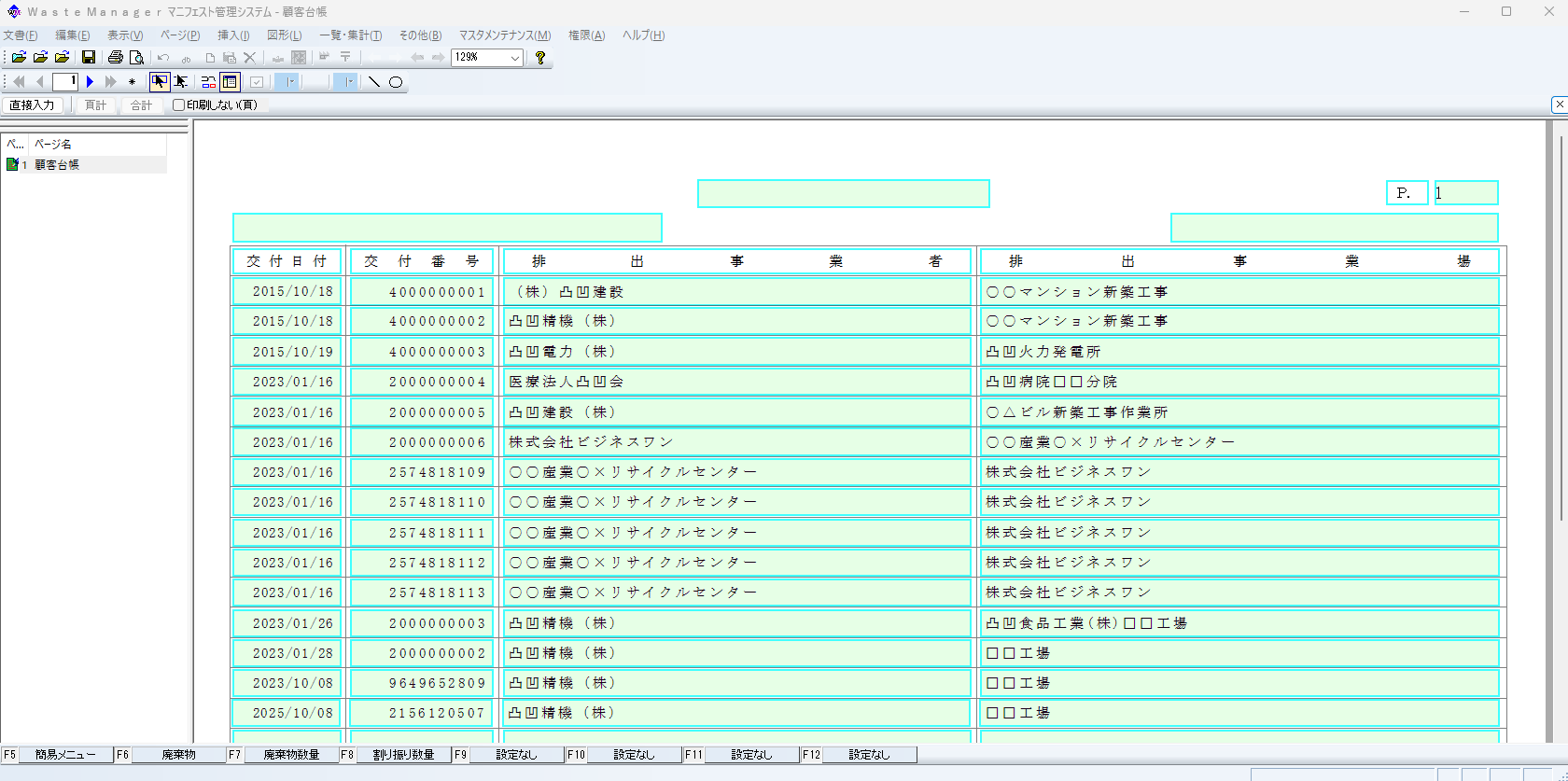Open the マスタメンテナンス(M) menu
Viewport: 1568px width, 781px height.
point(504,35)
